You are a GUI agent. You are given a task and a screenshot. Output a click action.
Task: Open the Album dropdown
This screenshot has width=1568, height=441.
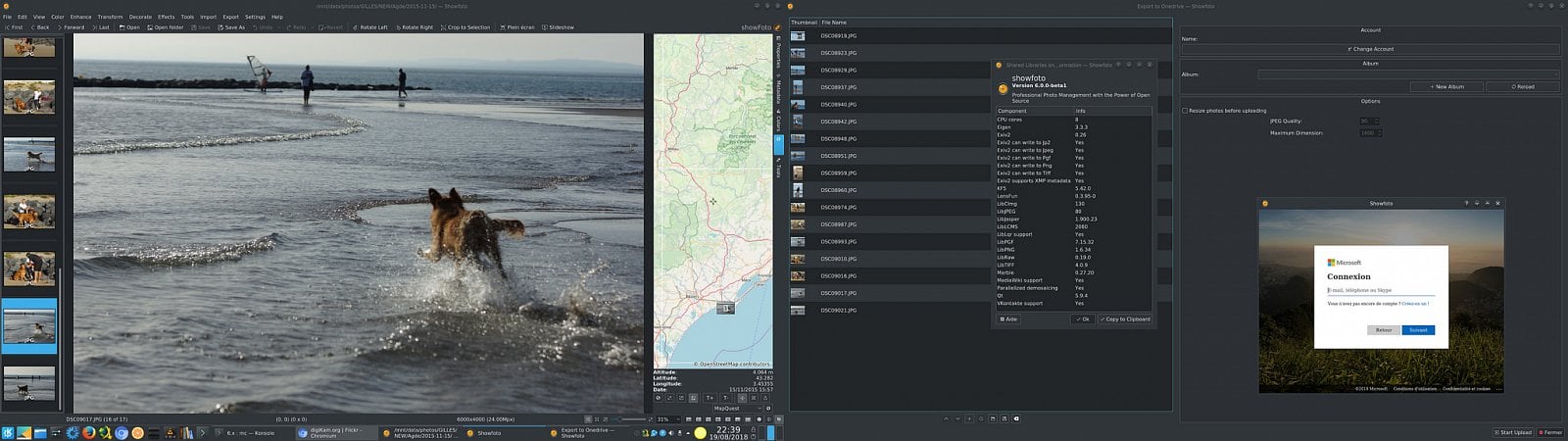1408,74
